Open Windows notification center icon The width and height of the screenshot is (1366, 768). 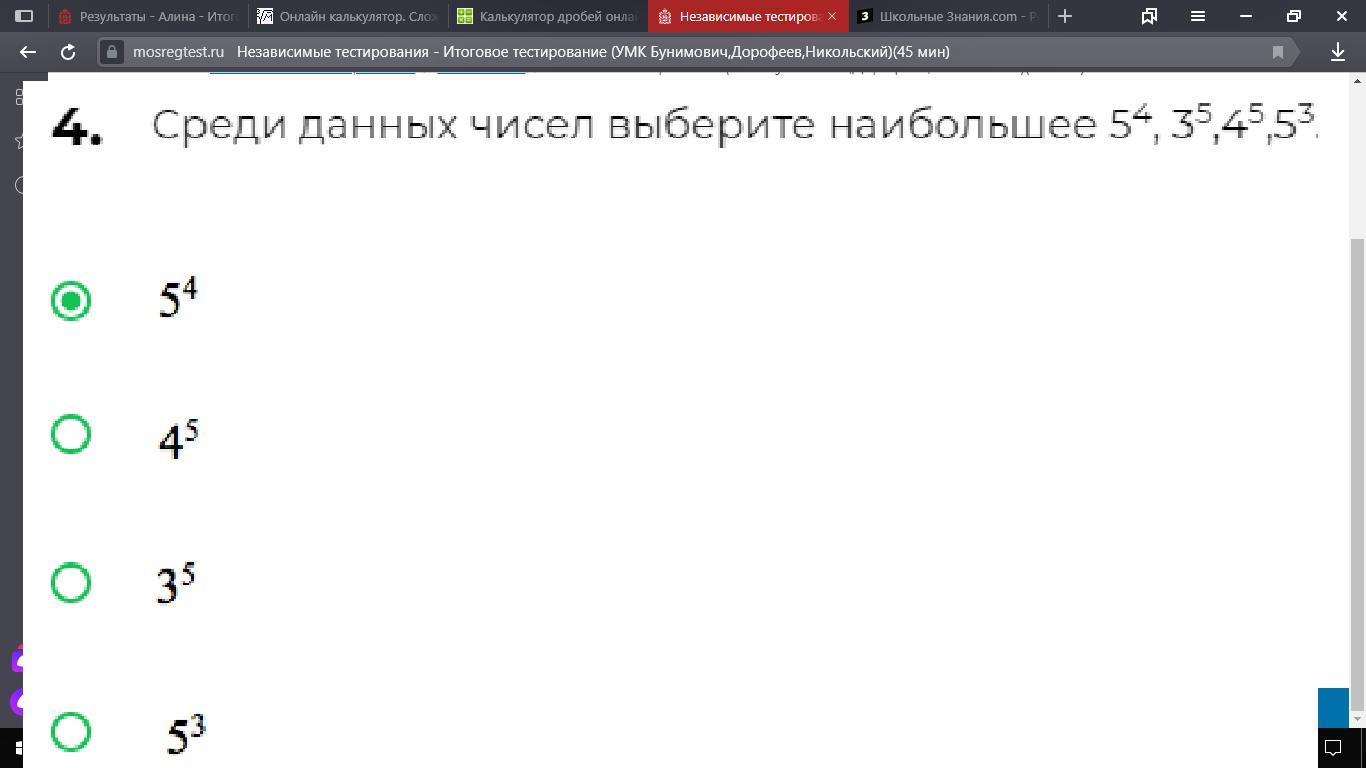[1333, 747]
